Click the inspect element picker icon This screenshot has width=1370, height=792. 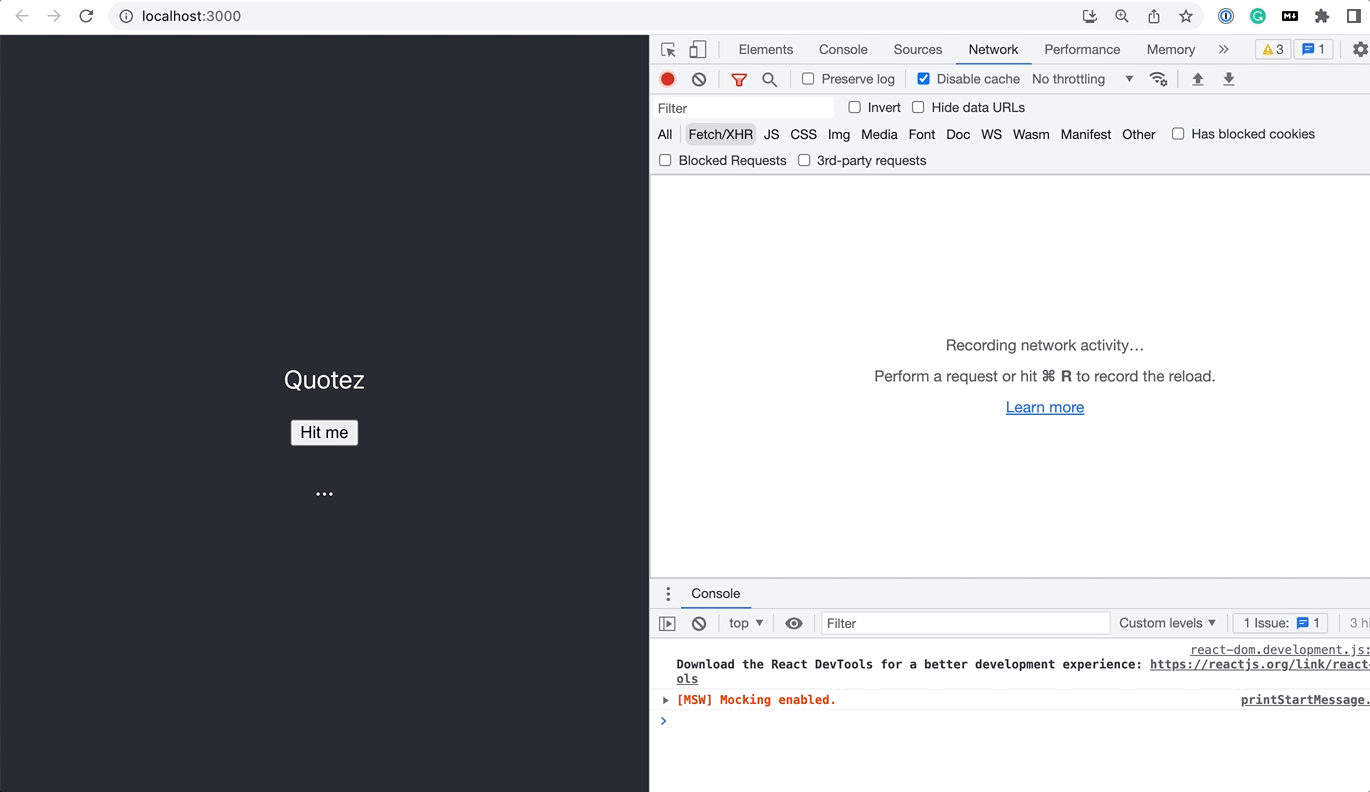click(x=668, y=49)
